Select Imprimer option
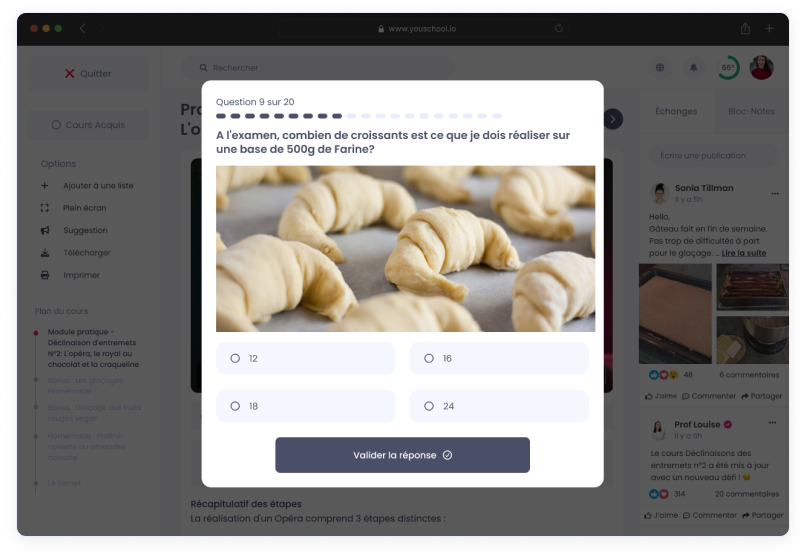Image resolution: width=806 pixels, height=557 pixels. tap(81, 275)
